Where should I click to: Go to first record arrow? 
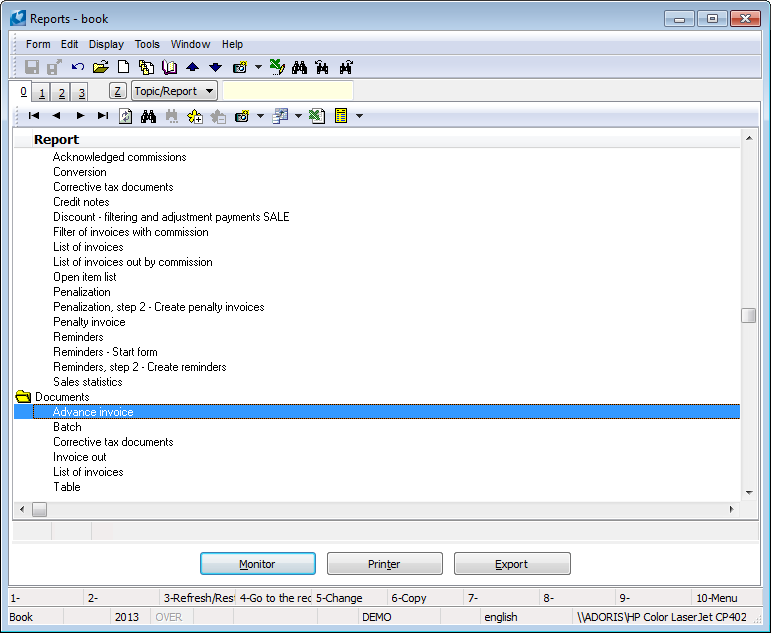[34, 116]
